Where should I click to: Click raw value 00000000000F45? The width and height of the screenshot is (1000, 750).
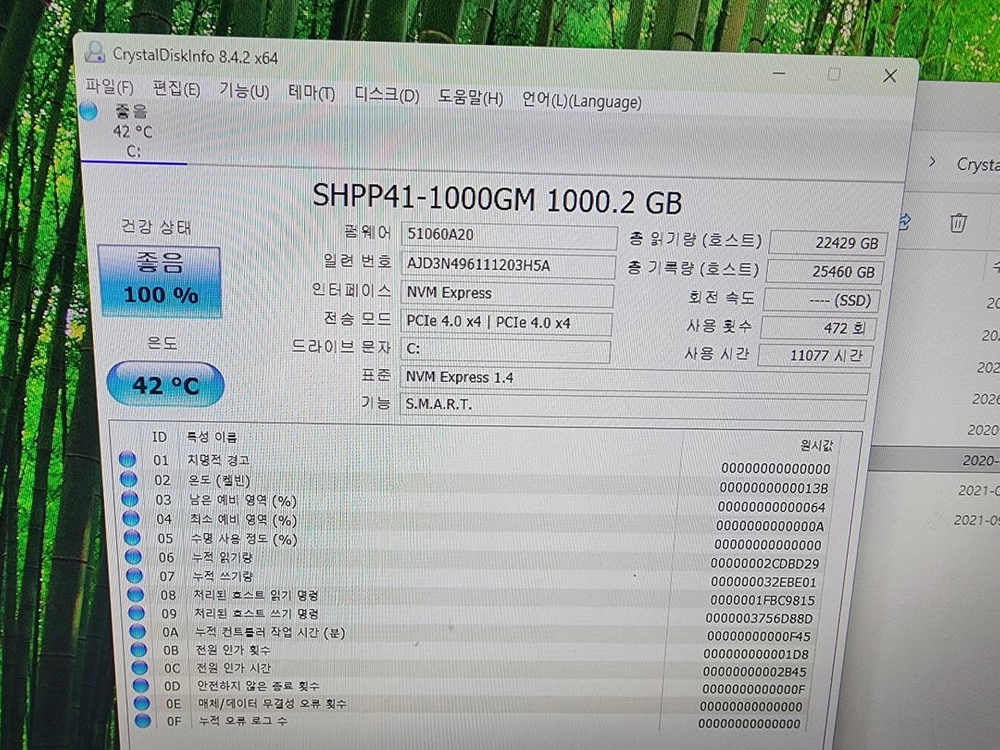(x=758, y=636)
